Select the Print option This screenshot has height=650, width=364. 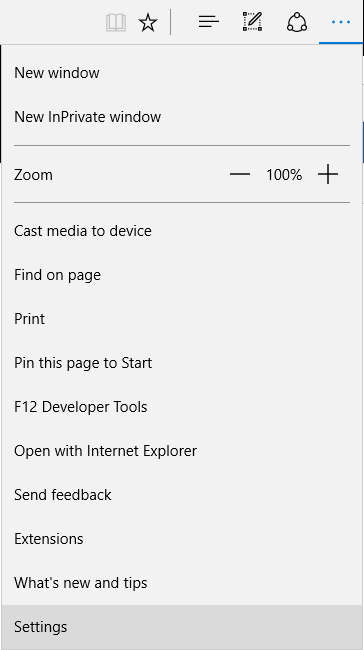(x=182, y=319)
